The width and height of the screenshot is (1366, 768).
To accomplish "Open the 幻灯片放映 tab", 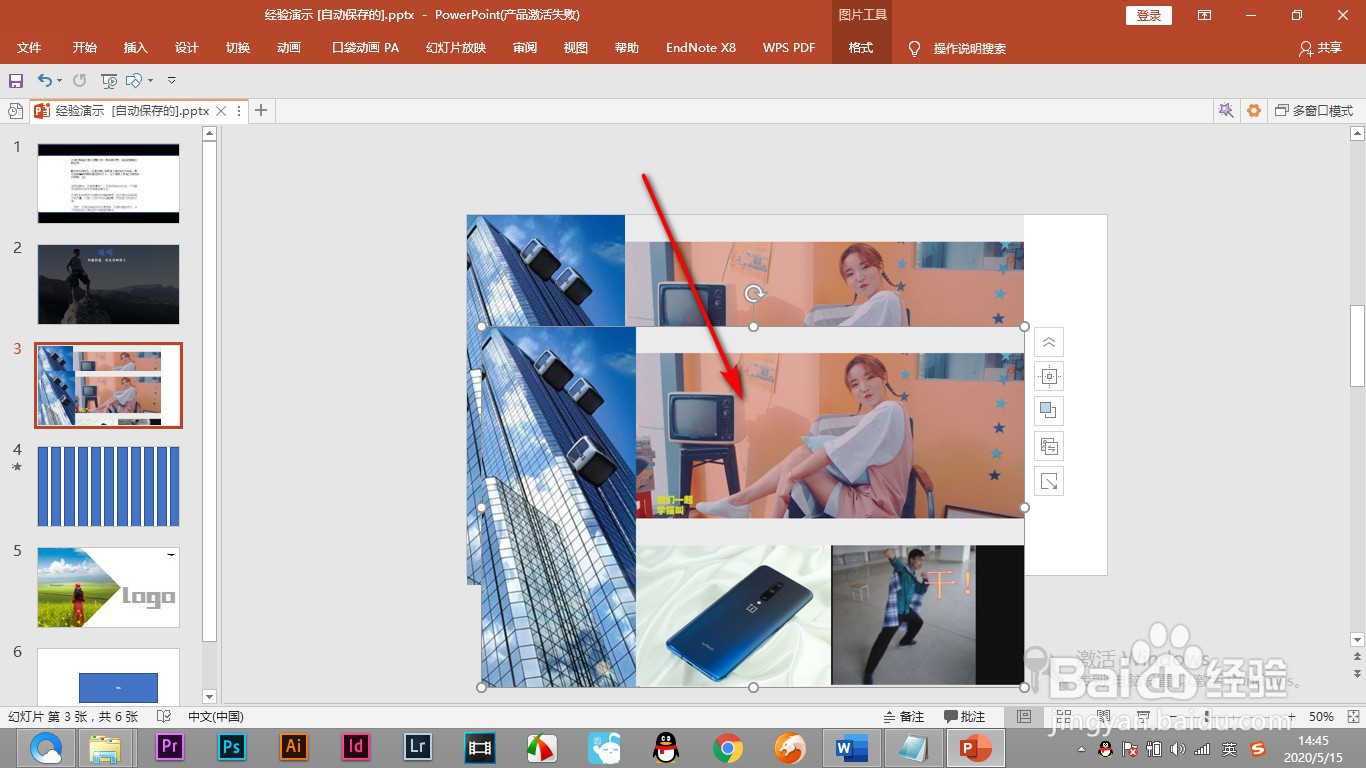I will coord(456,48).
